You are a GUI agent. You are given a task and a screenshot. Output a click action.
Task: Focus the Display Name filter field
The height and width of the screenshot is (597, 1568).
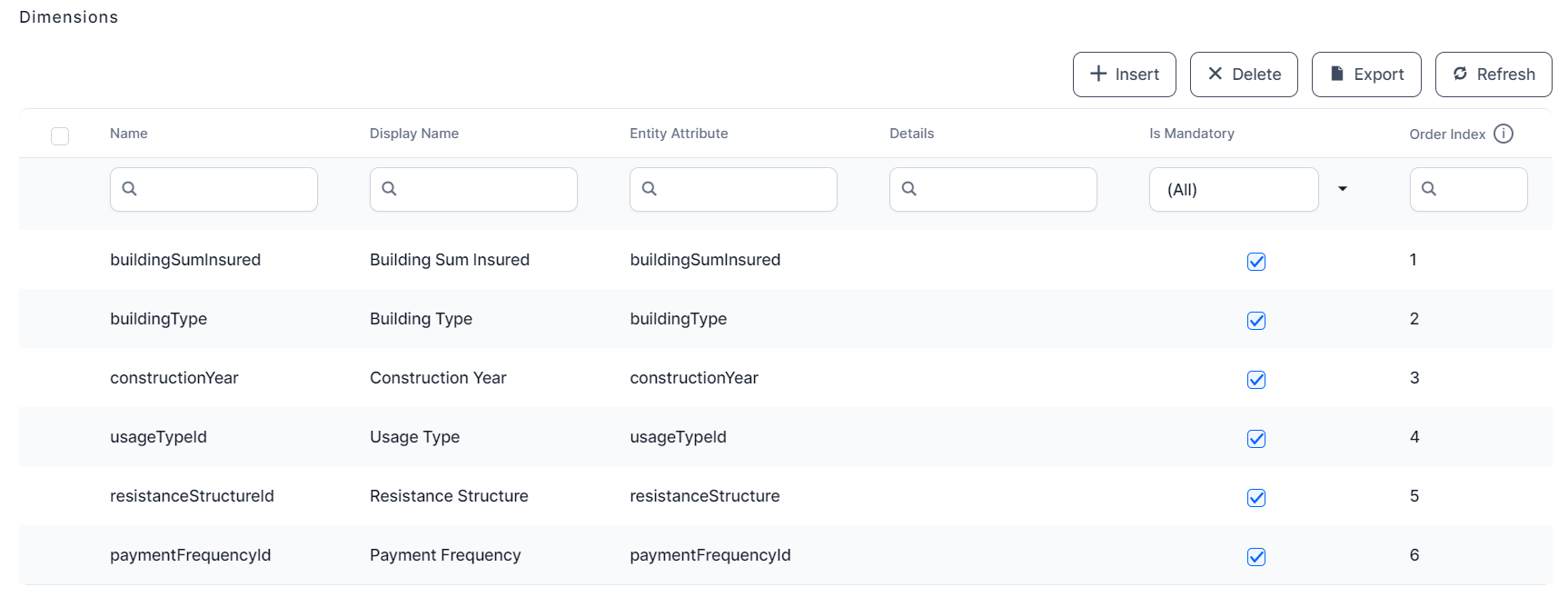pyautogui.click(x=482, y=189)
